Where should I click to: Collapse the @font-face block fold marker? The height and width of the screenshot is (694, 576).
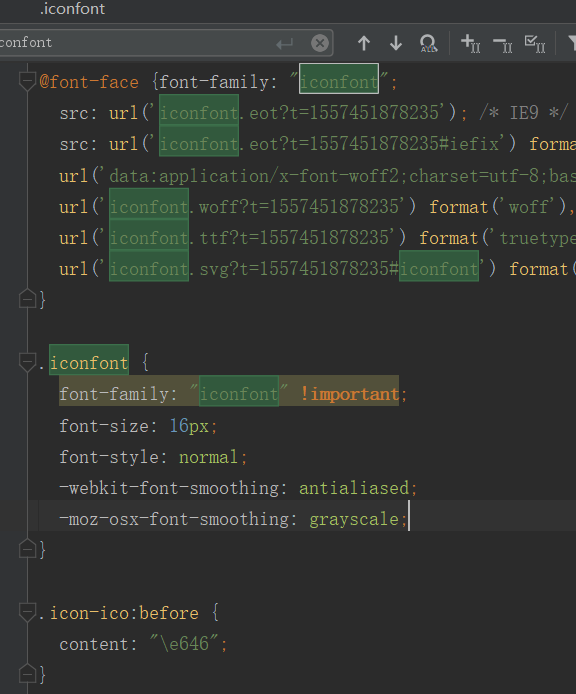pos(27,81)
